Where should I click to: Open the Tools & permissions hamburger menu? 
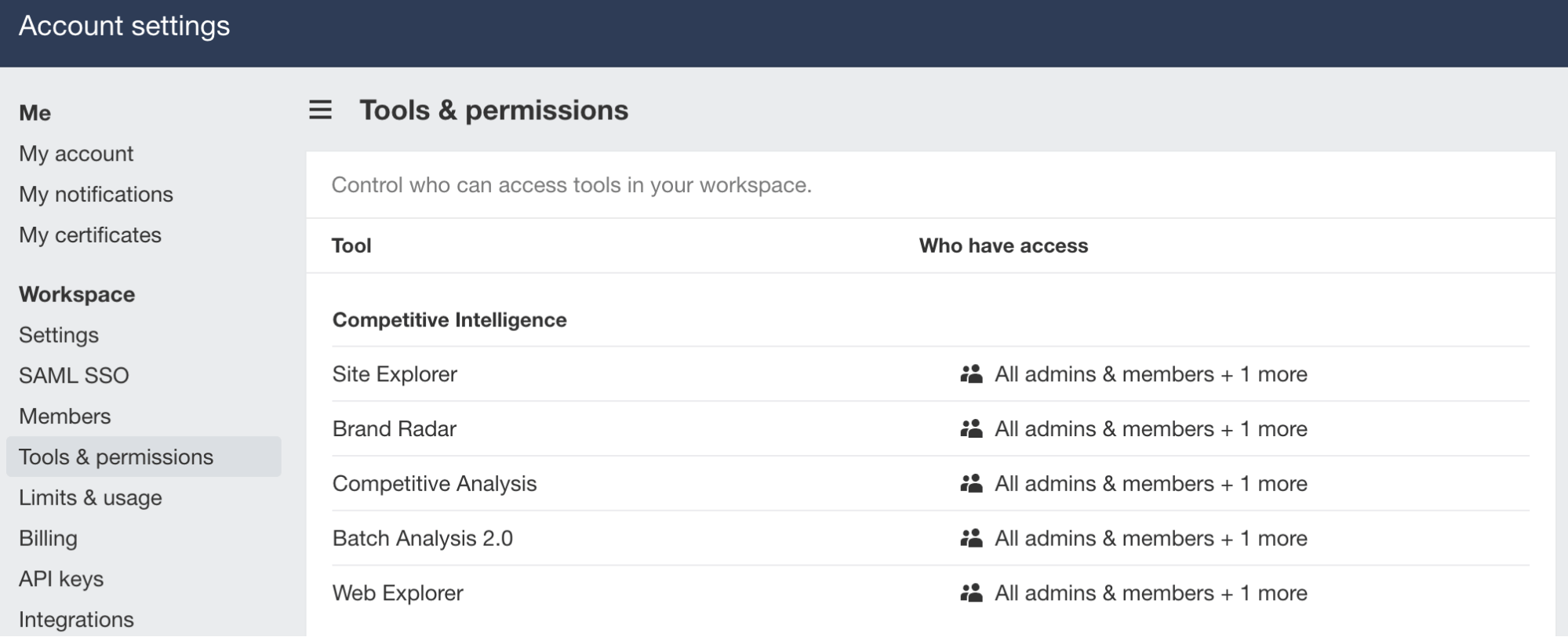pos(318,111)
